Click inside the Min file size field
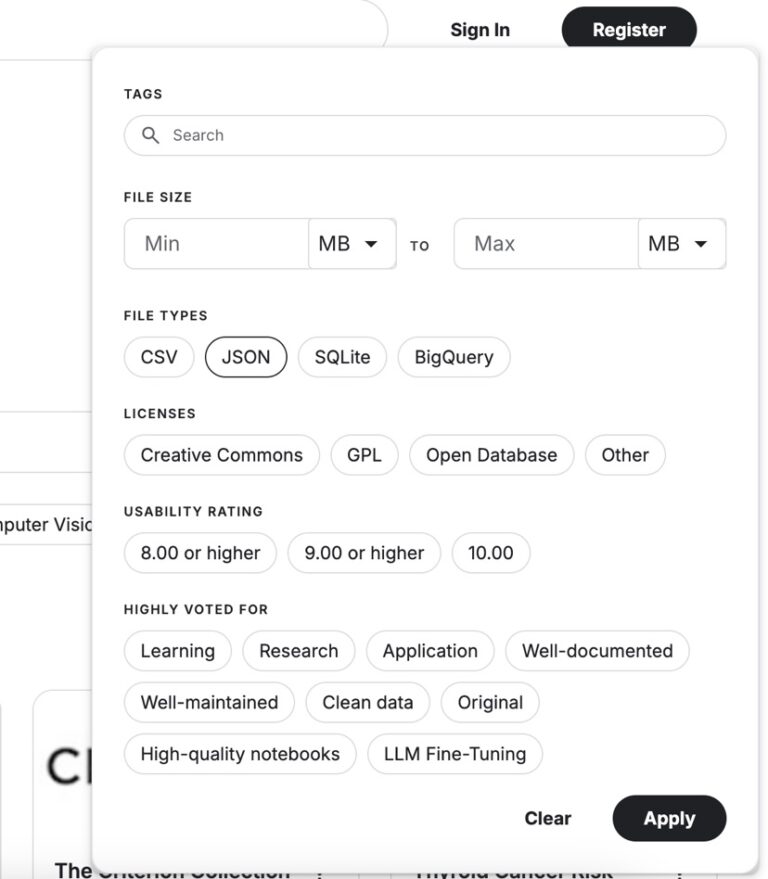 (210, 243)
